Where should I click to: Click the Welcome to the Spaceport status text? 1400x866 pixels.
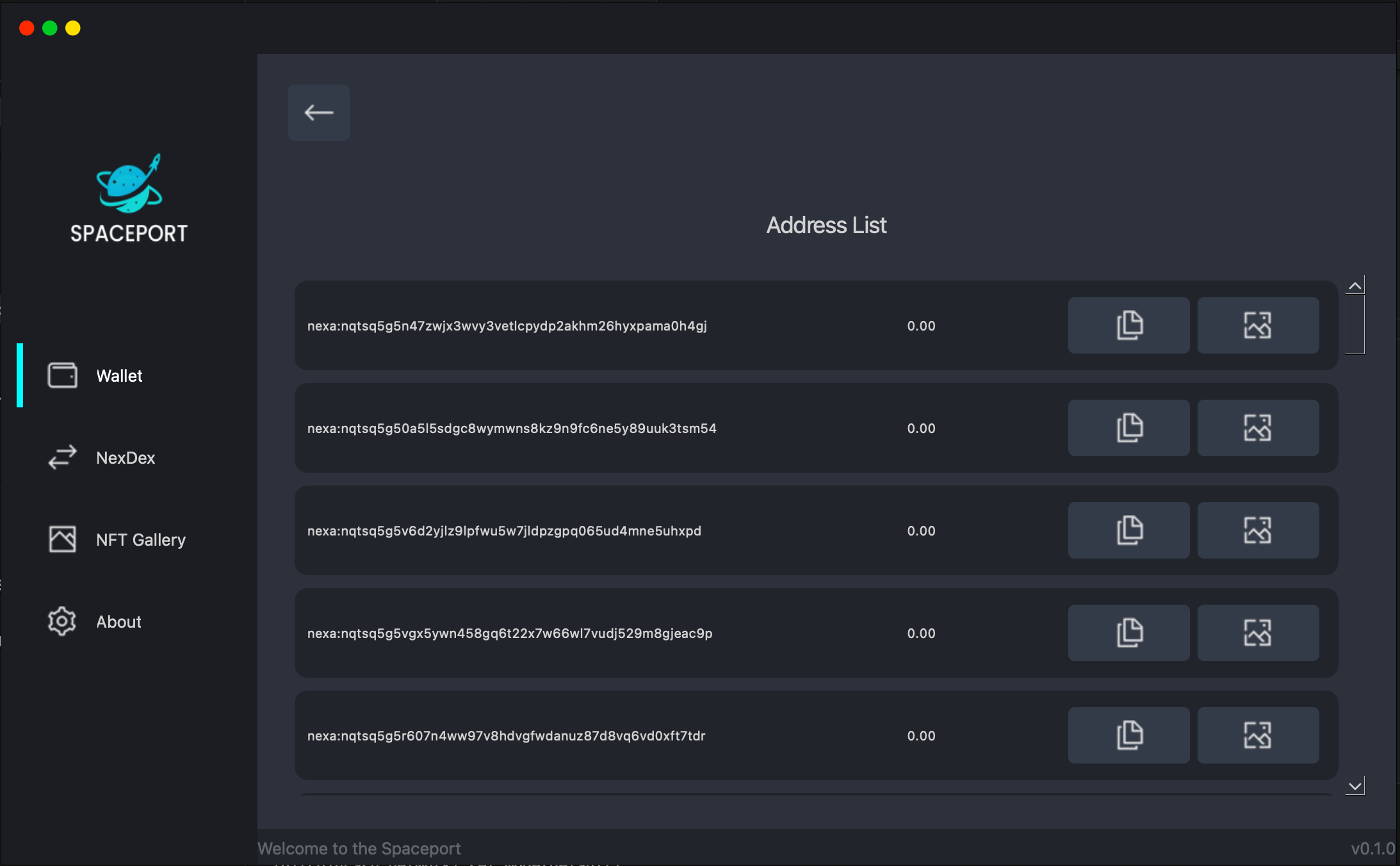click(x=359, y=849)
